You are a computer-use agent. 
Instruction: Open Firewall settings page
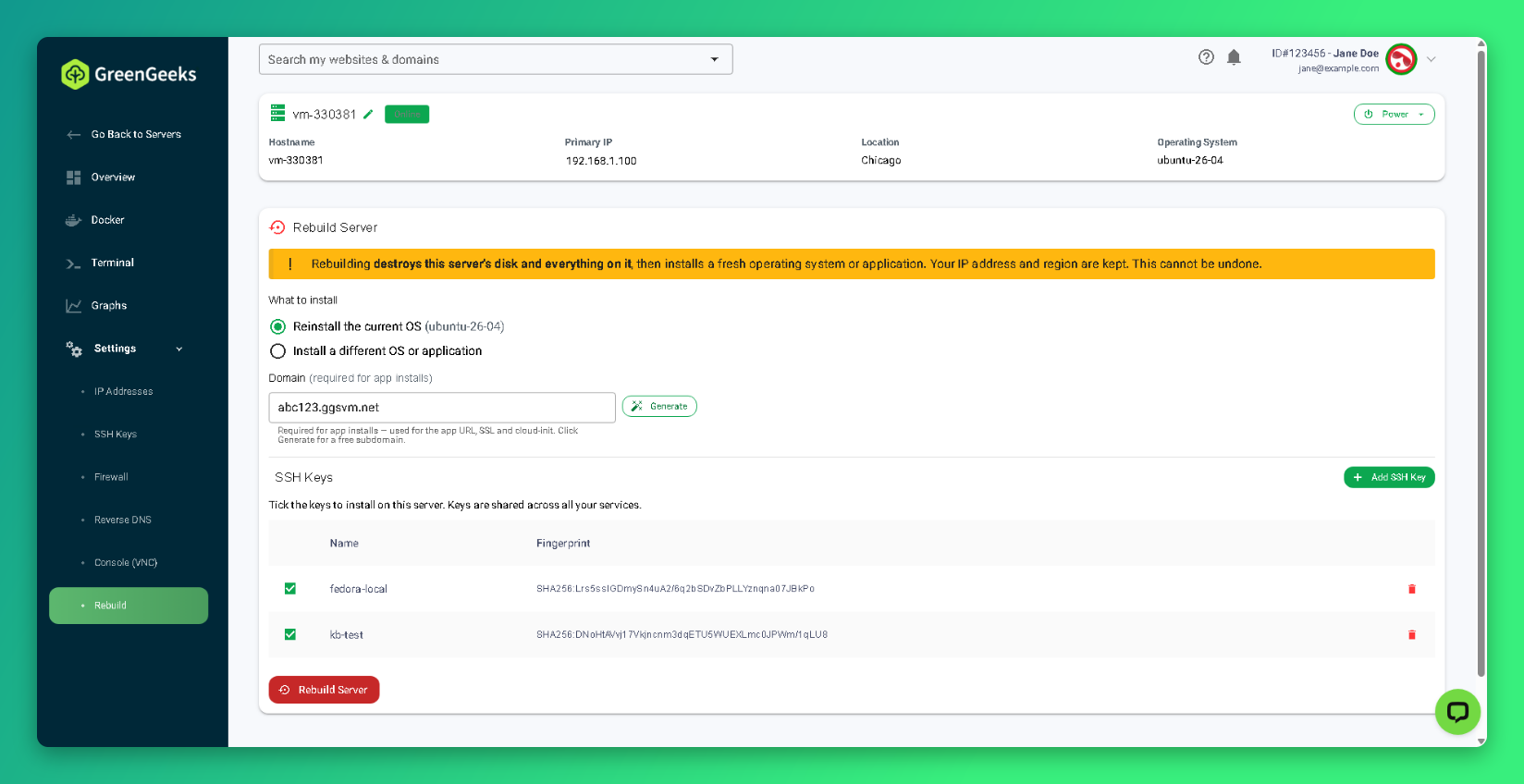coord(111,477)
